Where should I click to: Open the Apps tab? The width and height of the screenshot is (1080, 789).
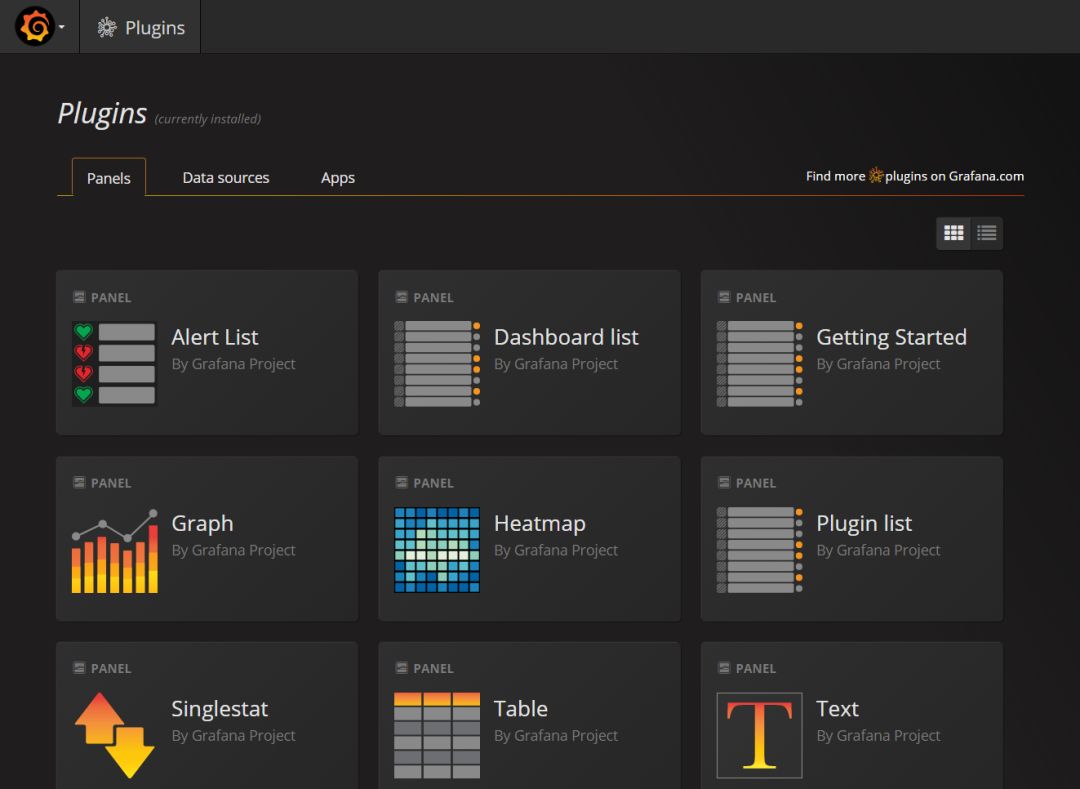click(338, 178)
